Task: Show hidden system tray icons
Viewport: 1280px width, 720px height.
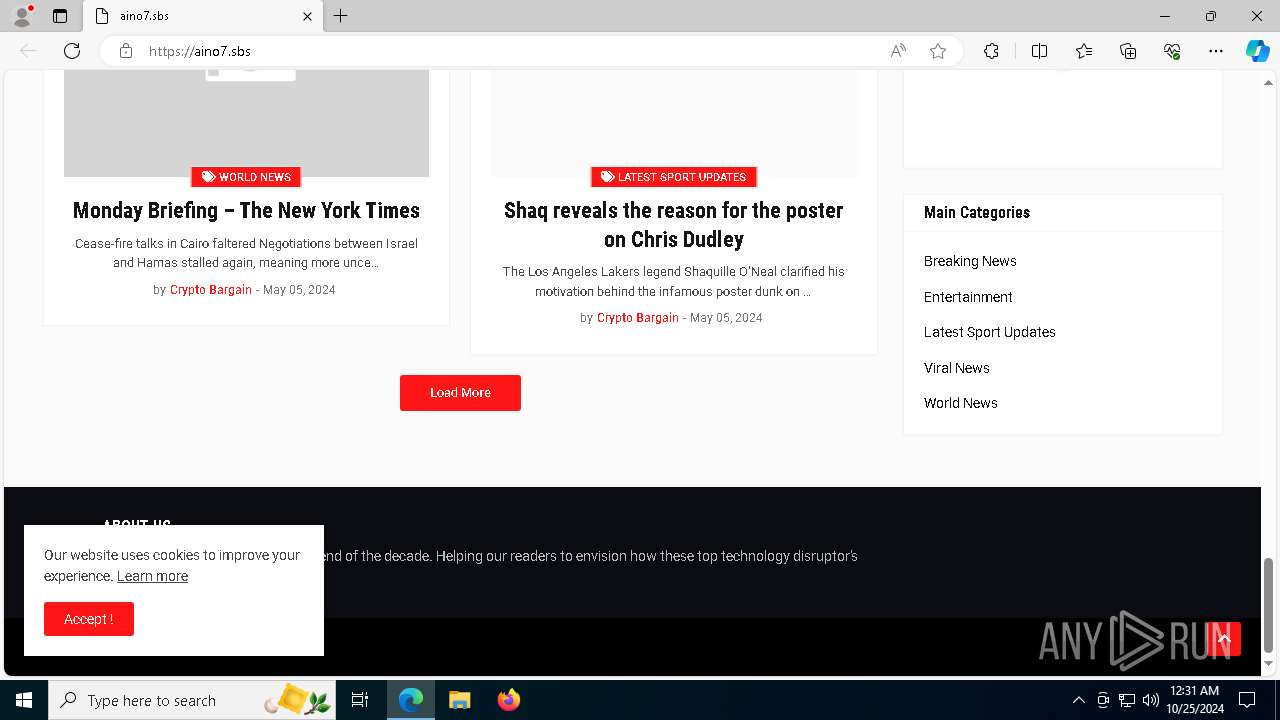Action: tap(1078, 700)
